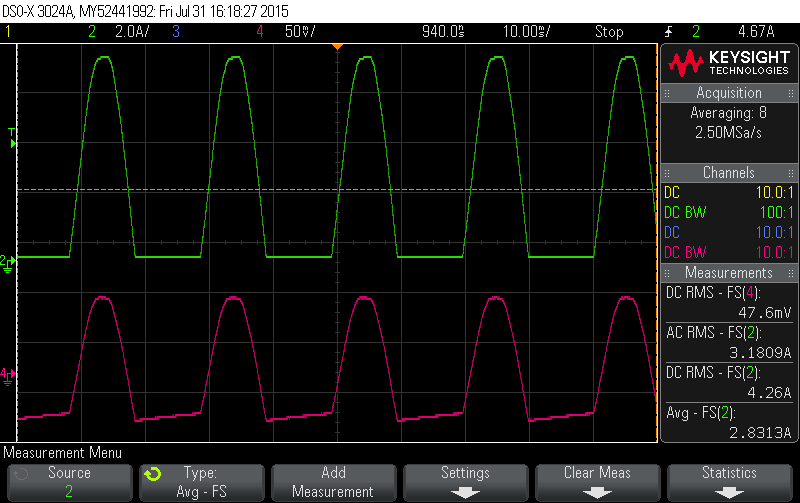Click channel 2 scale 2.0A/ in top bar
Screen dimensions: 800x503
[132, 32]
